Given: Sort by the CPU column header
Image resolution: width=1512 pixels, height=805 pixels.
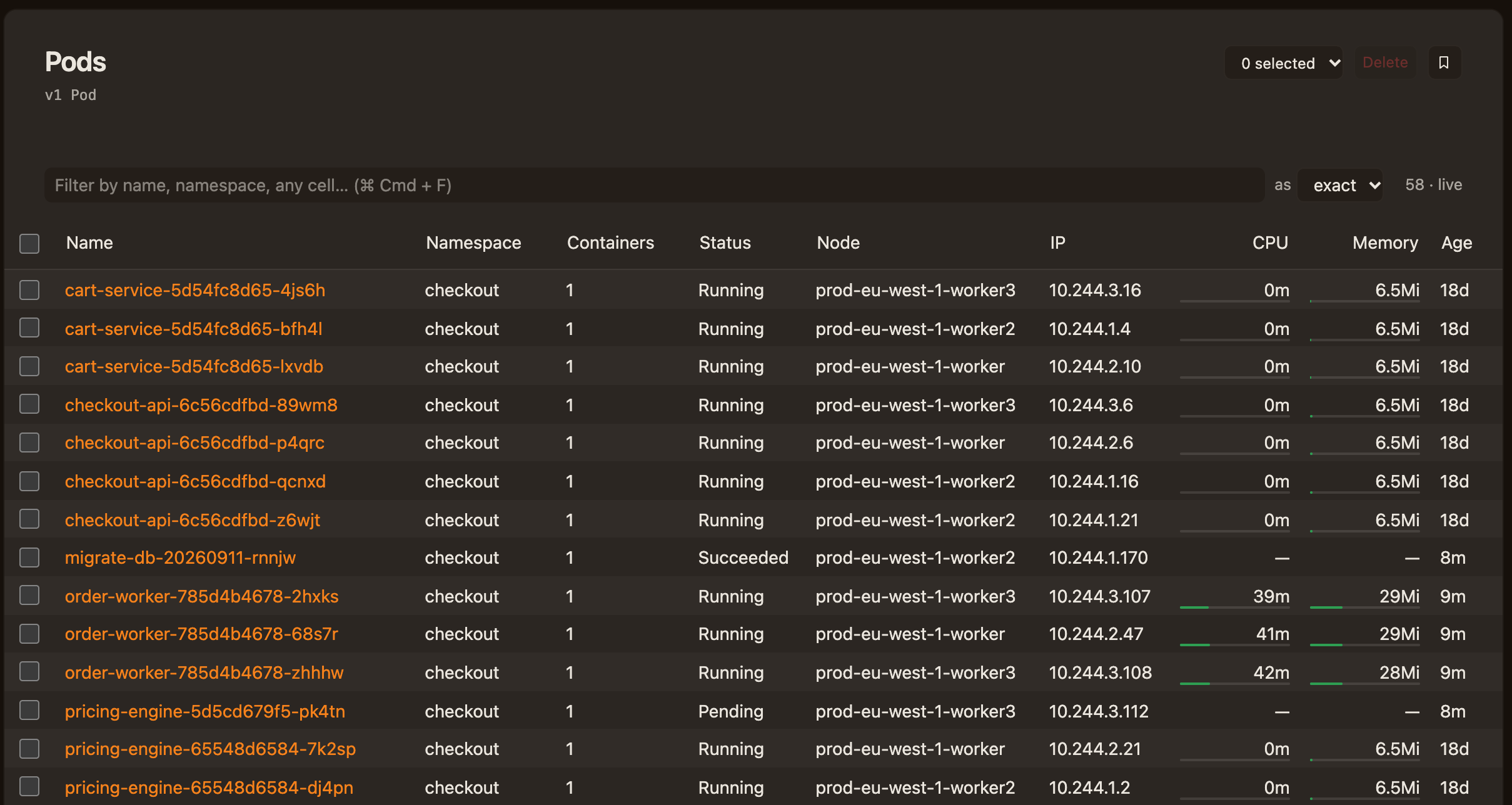Looking at the screenshot, I should point(1270,242).
